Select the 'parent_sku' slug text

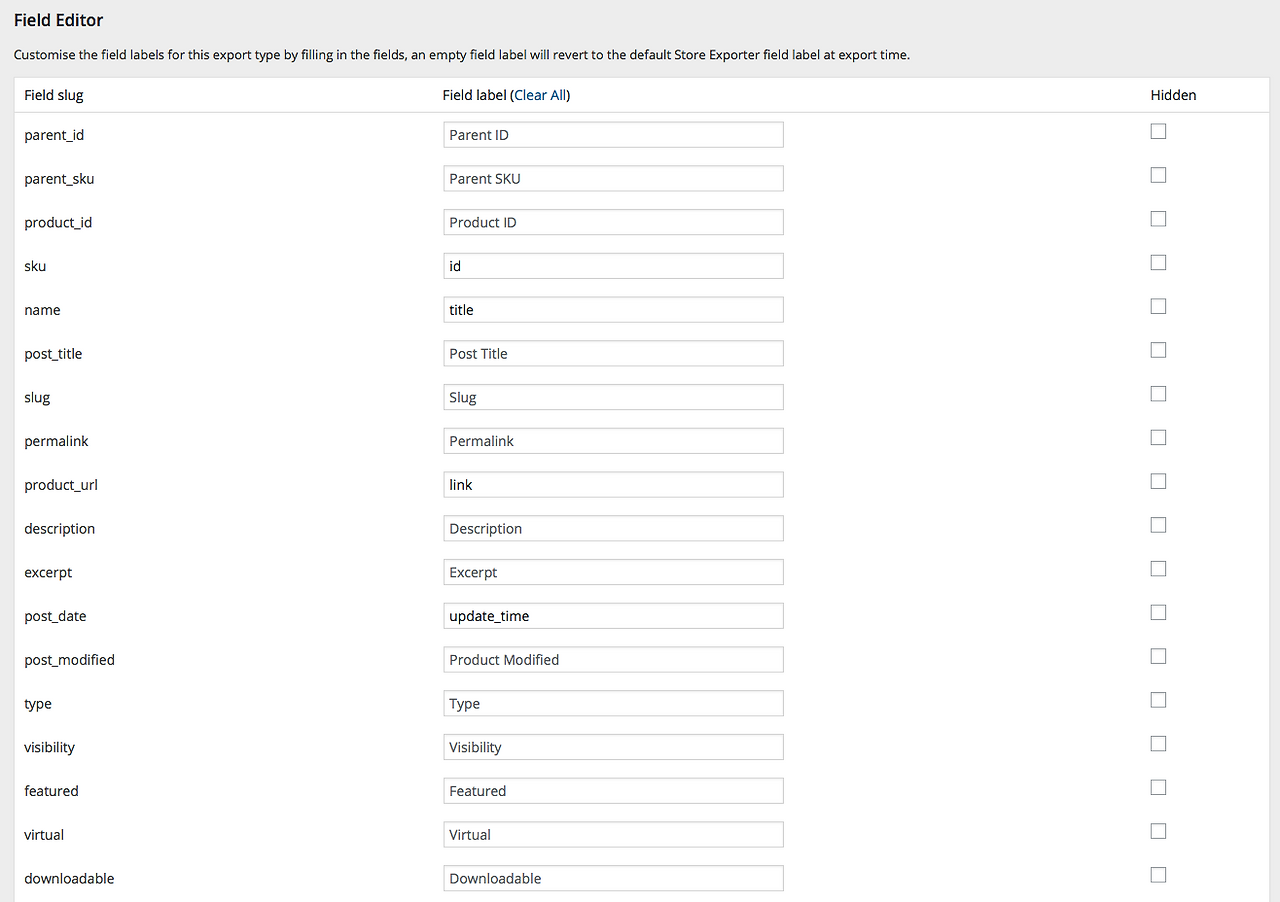tap(59, 179)
